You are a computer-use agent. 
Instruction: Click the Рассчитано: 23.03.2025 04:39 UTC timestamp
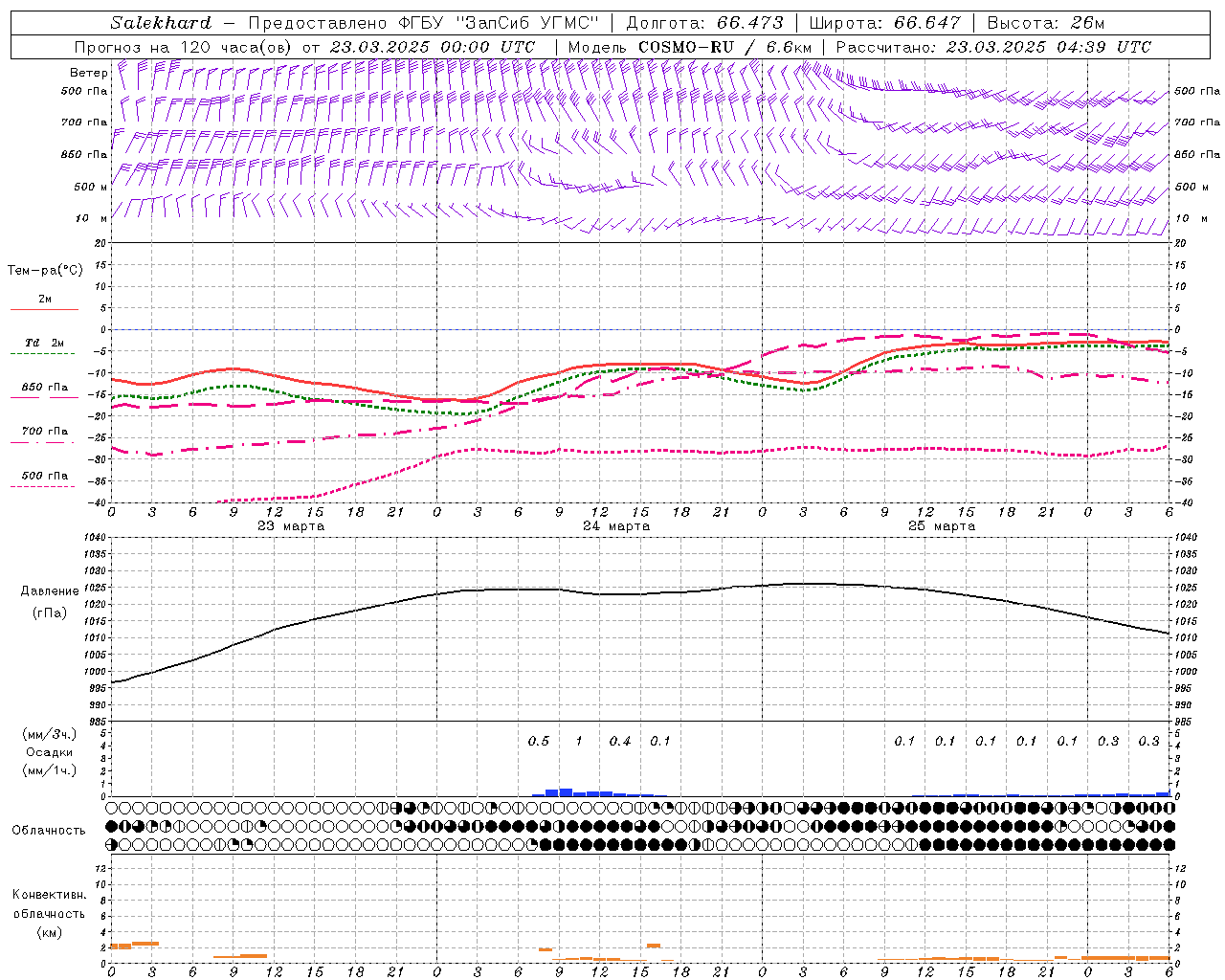[x=993, y=47]
